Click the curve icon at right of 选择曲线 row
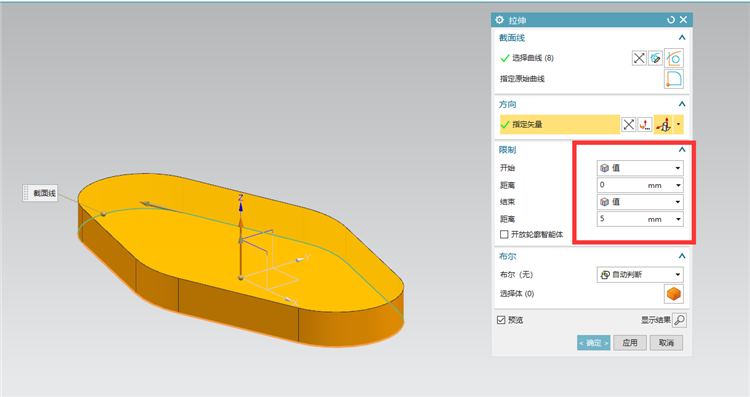The width and height of the screenshot is (750, 397). pyautogui.click(x=674, y=58)
